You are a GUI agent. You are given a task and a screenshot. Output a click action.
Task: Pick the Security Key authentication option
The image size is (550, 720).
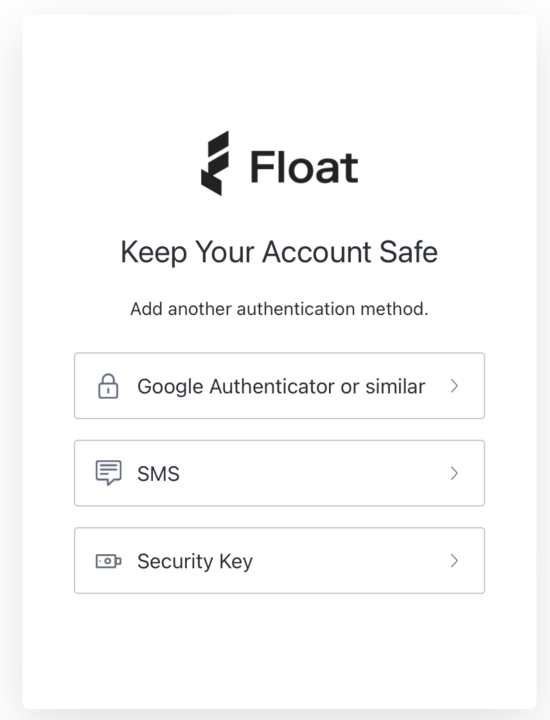(x=279, y=561)
